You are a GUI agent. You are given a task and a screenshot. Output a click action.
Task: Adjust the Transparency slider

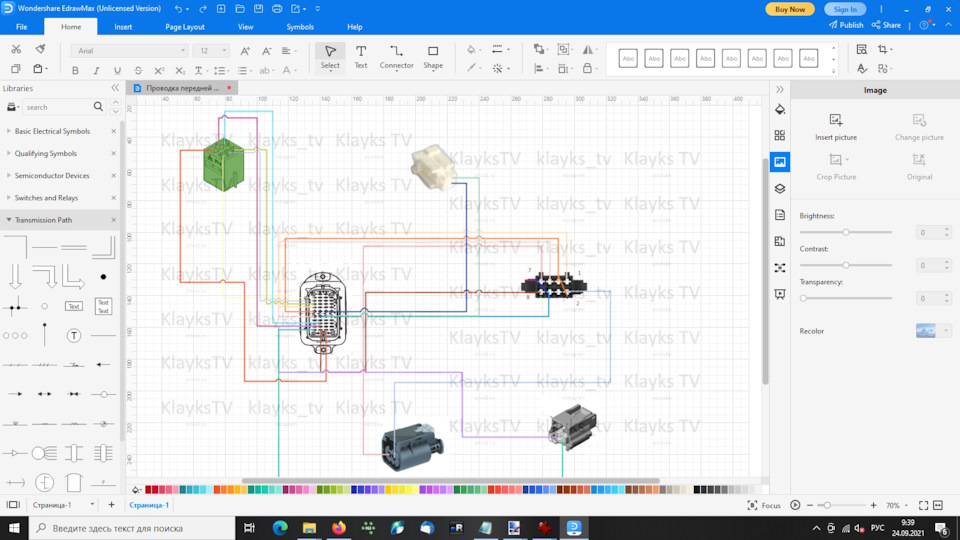[846, 299]
